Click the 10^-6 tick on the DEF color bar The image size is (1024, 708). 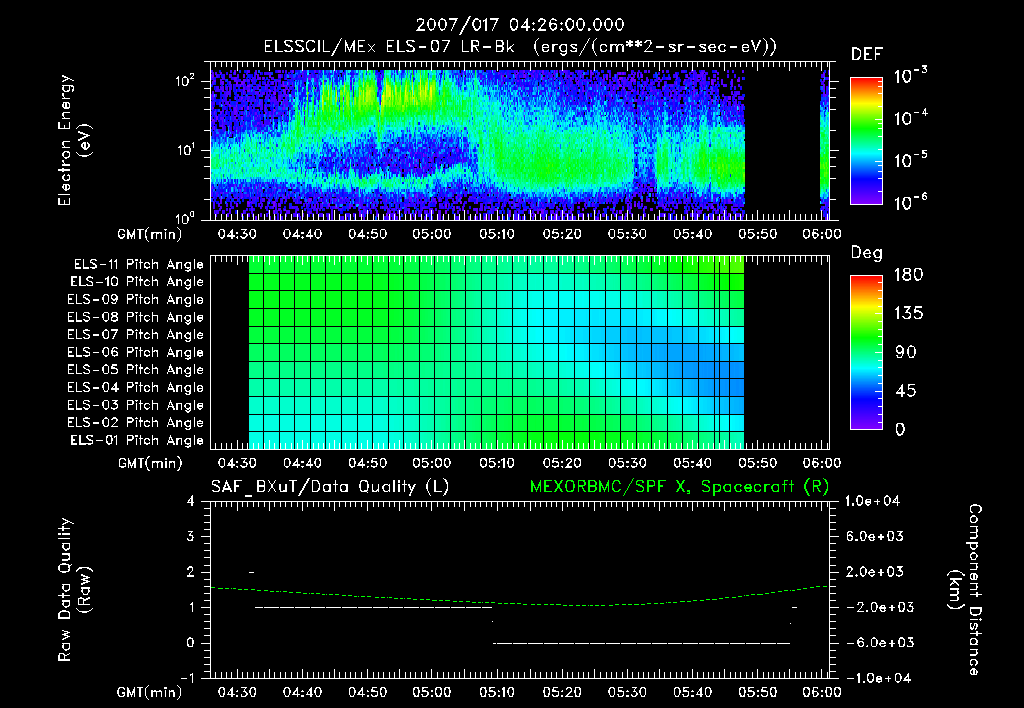coord(910,202)
